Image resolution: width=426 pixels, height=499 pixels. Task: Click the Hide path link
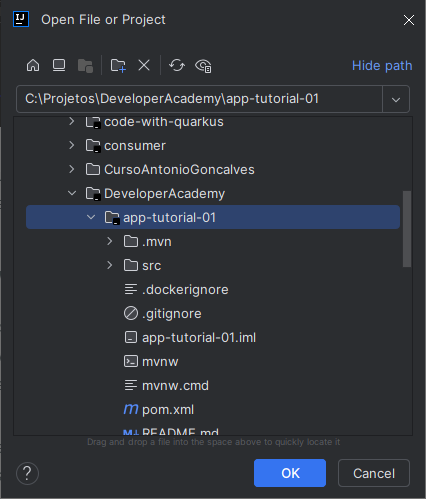pyautogui.click(x=382, y=66)
